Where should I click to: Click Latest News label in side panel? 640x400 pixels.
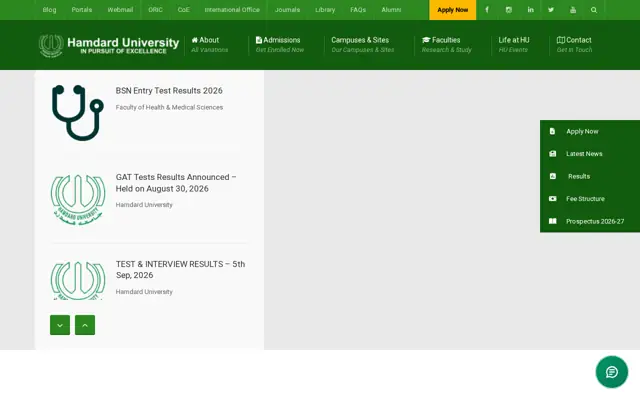(x=584, y=153)
